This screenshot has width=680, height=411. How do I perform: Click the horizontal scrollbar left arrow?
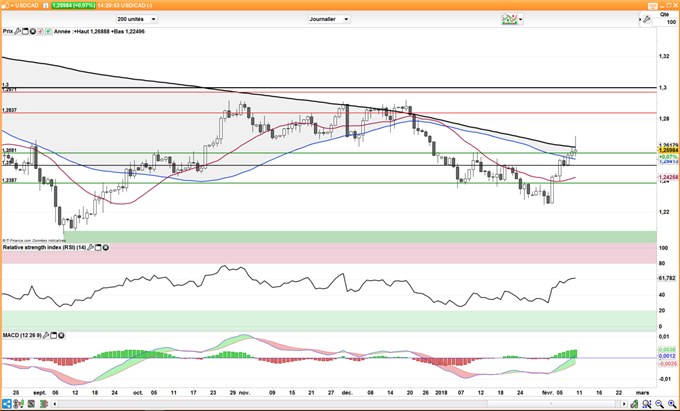[x=55, y=404]
